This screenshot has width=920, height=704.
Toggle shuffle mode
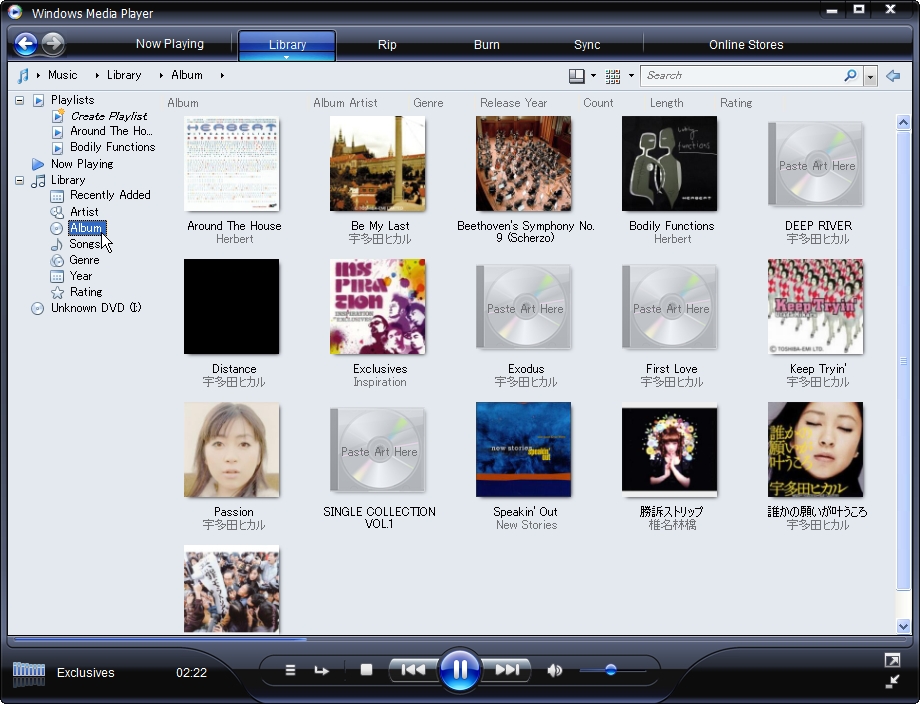[x=290, y=670]
